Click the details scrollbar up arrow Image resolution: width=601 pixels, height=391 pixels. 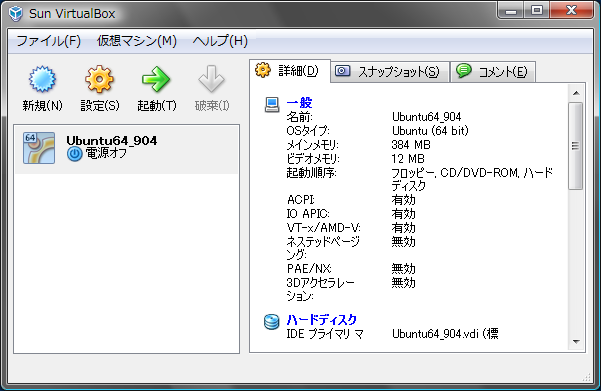pyautogui.click(x=576, y=93)
